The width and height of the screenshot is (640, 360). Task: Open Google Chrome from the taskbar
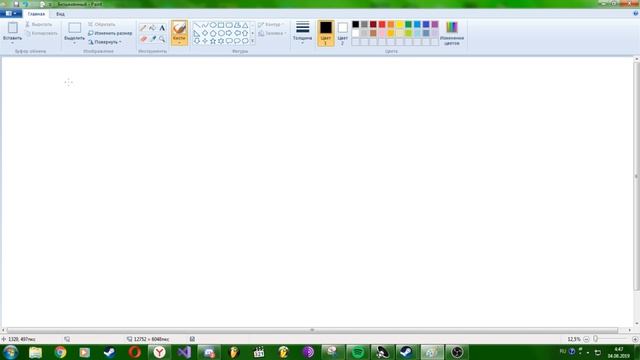pos(60,352)
